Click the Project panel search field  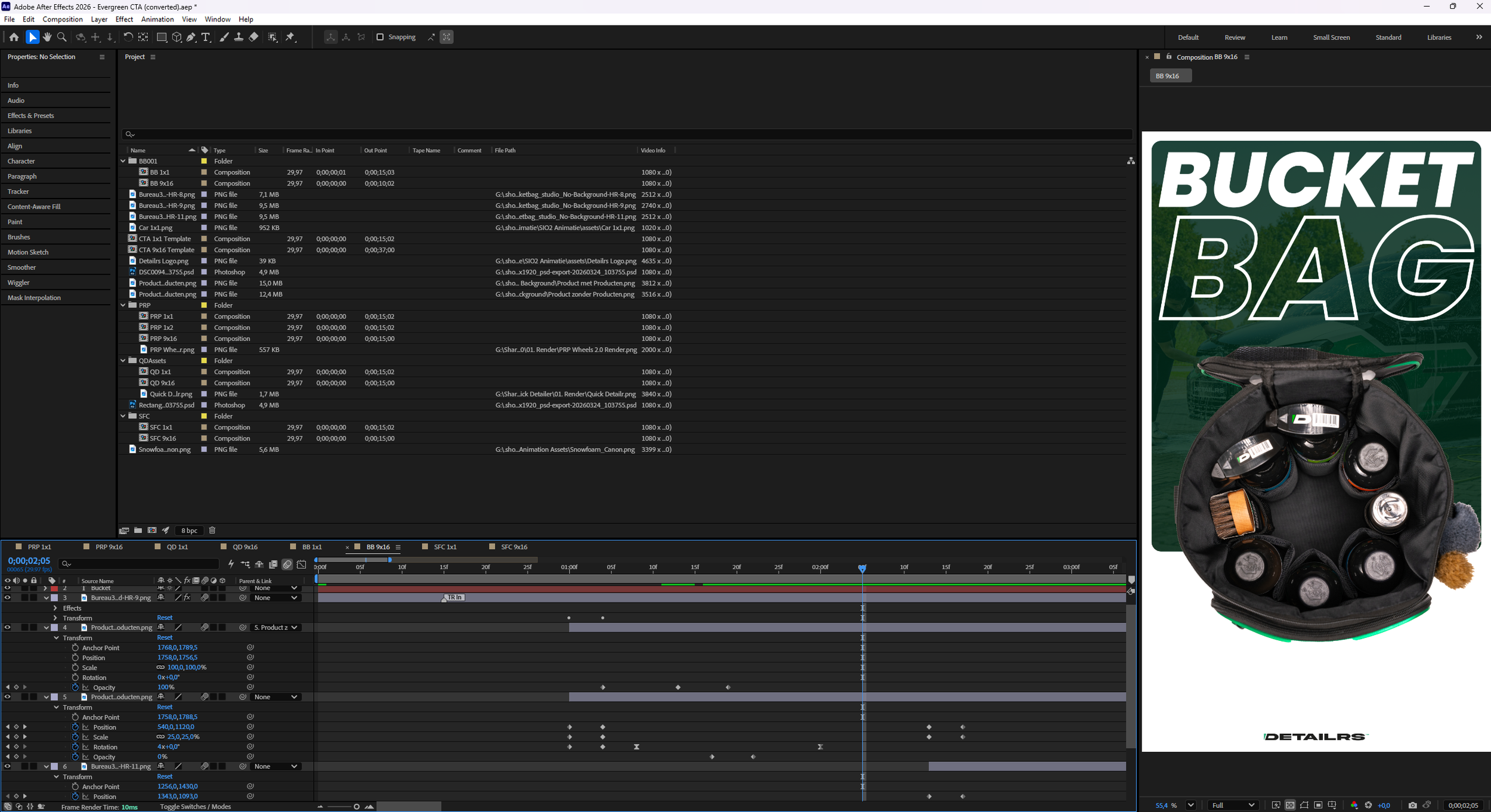coord(627,134)
